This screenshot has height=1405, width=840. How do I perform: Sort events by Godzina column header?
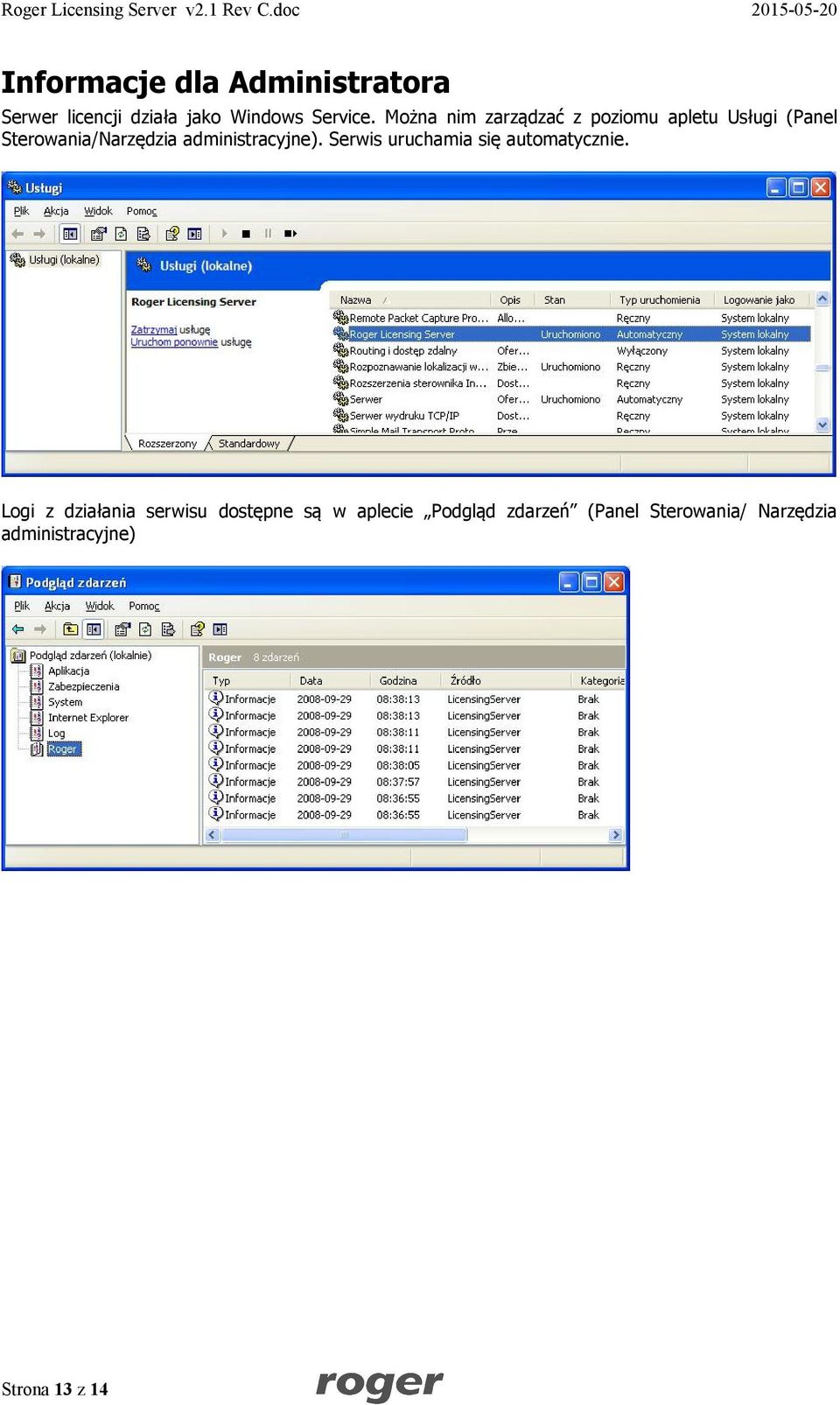click(406, 680)
